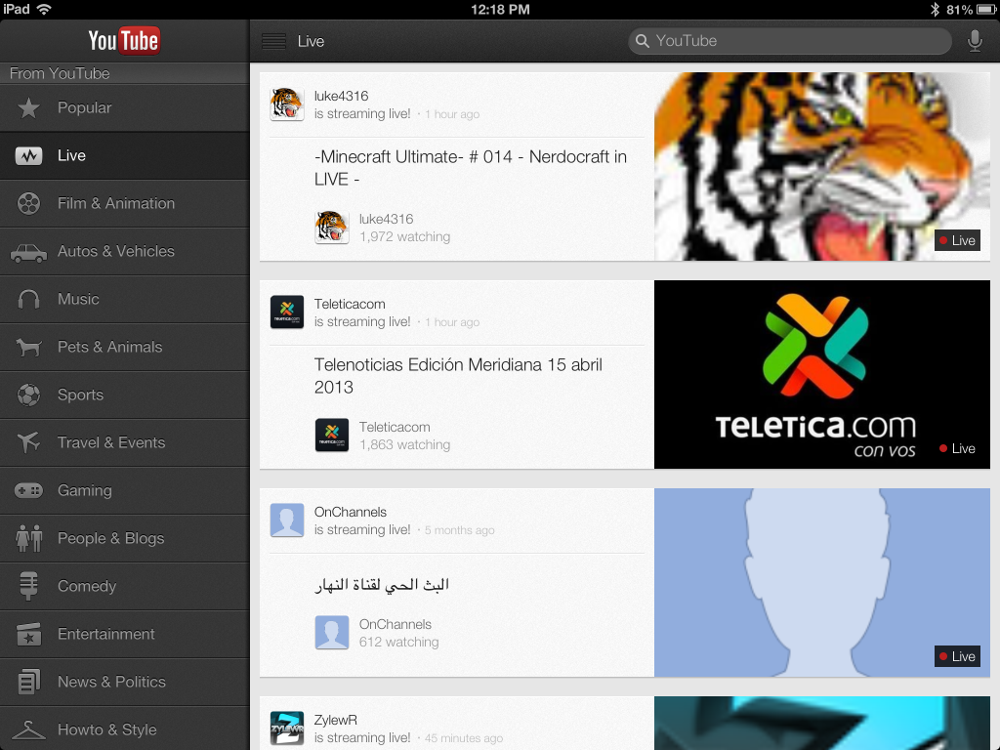Tap small luke4316 avatar beside 1,972 watching
The width and height of the screenshot is (1000, 750).
(332, 227)
